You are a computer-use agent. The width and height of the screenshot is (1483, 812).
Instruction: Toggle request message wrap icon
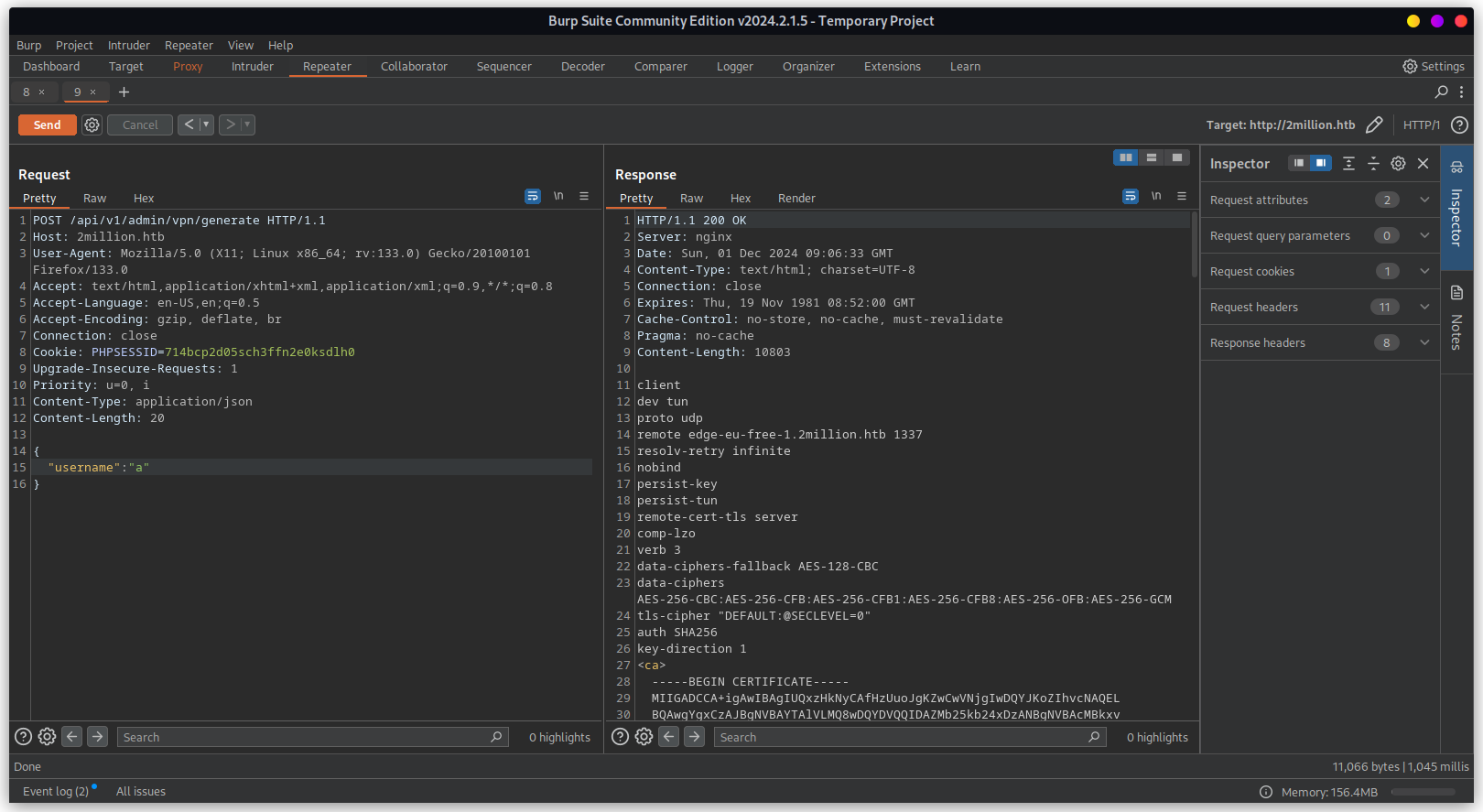[x=533, y=196]
